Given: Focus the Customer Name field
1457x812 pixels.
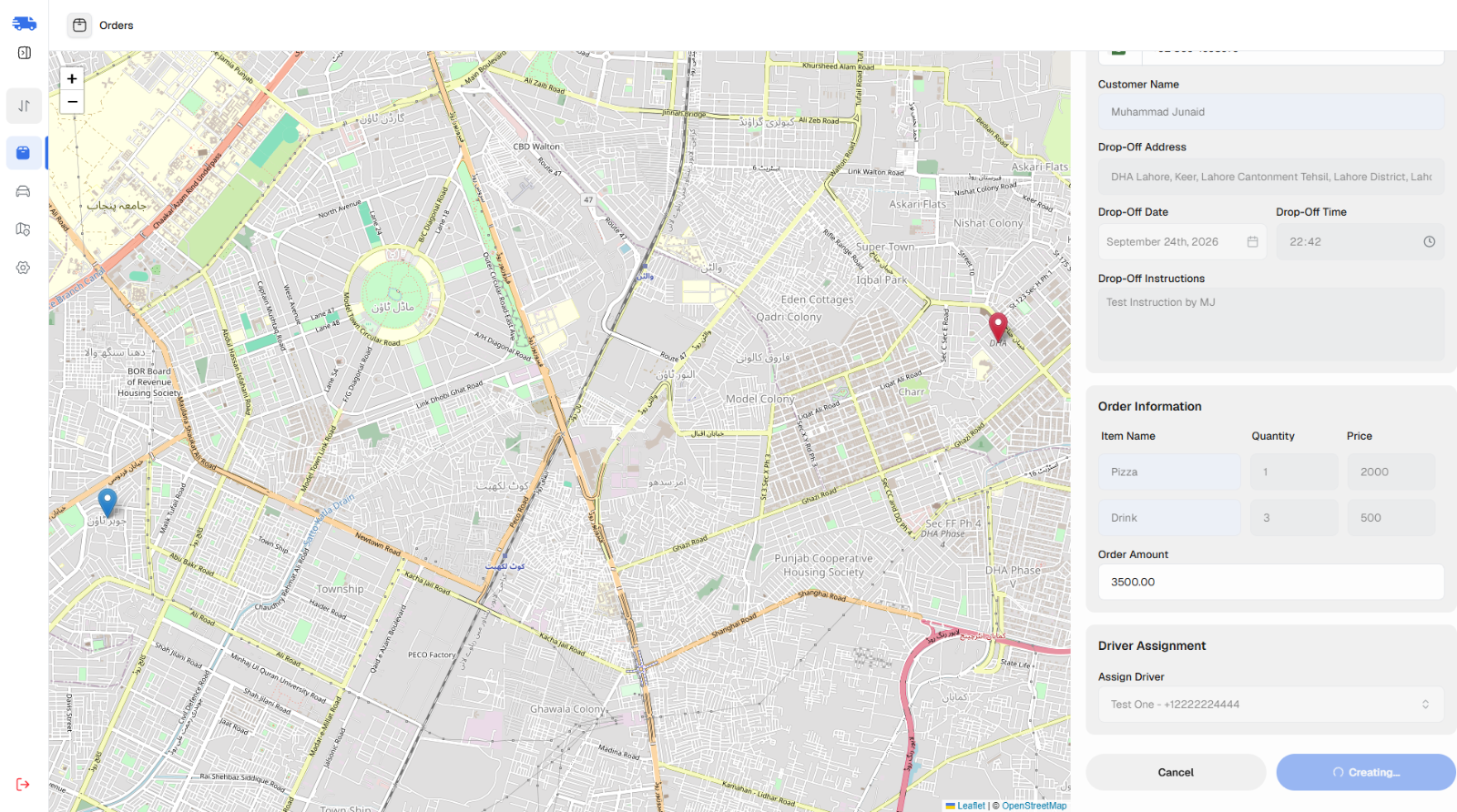Looking at the screenshot, I should tap(1271, 112).
